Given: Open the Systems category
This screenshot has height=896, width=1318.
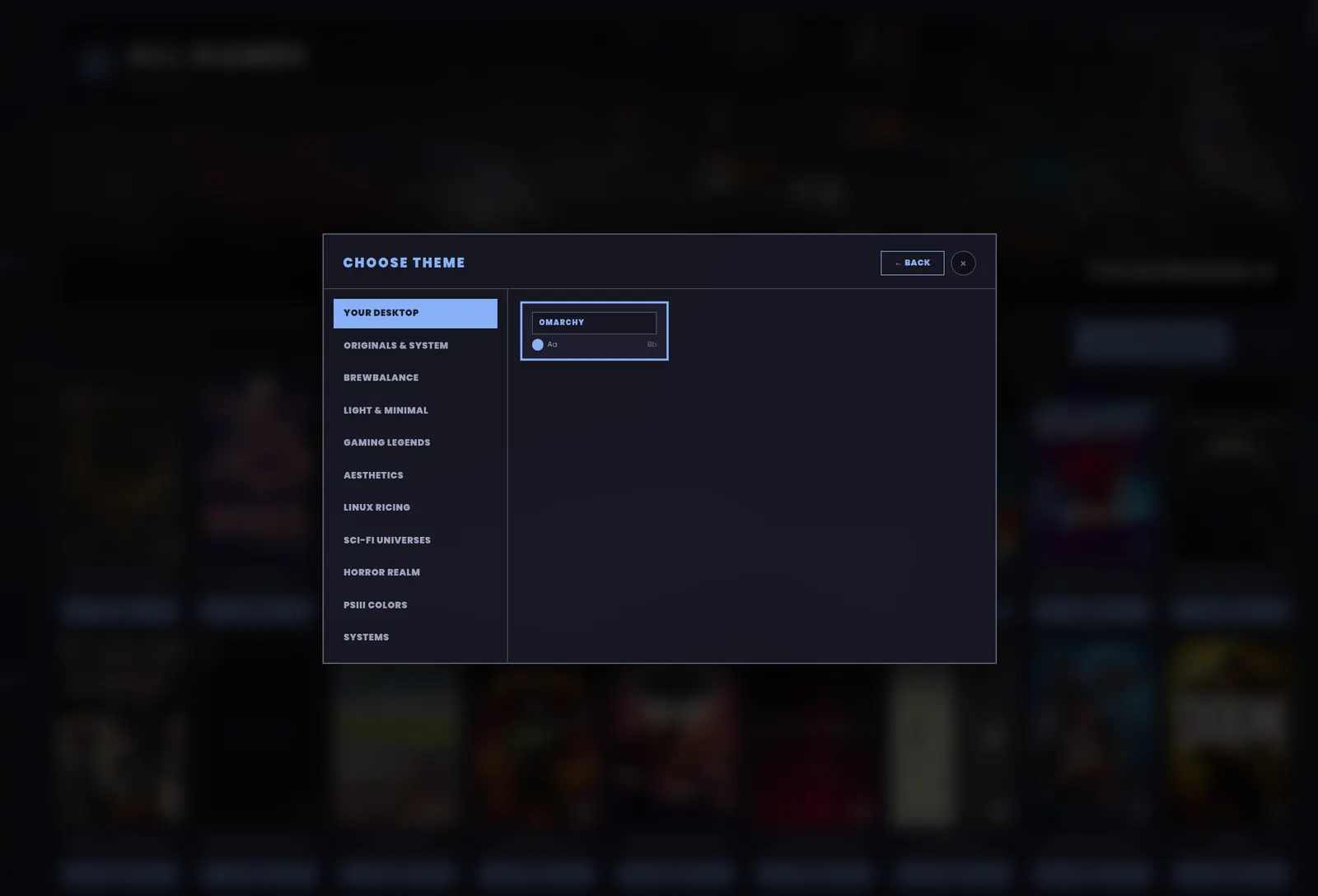Looking at the screenshot, I should click(x=415, y=637).
